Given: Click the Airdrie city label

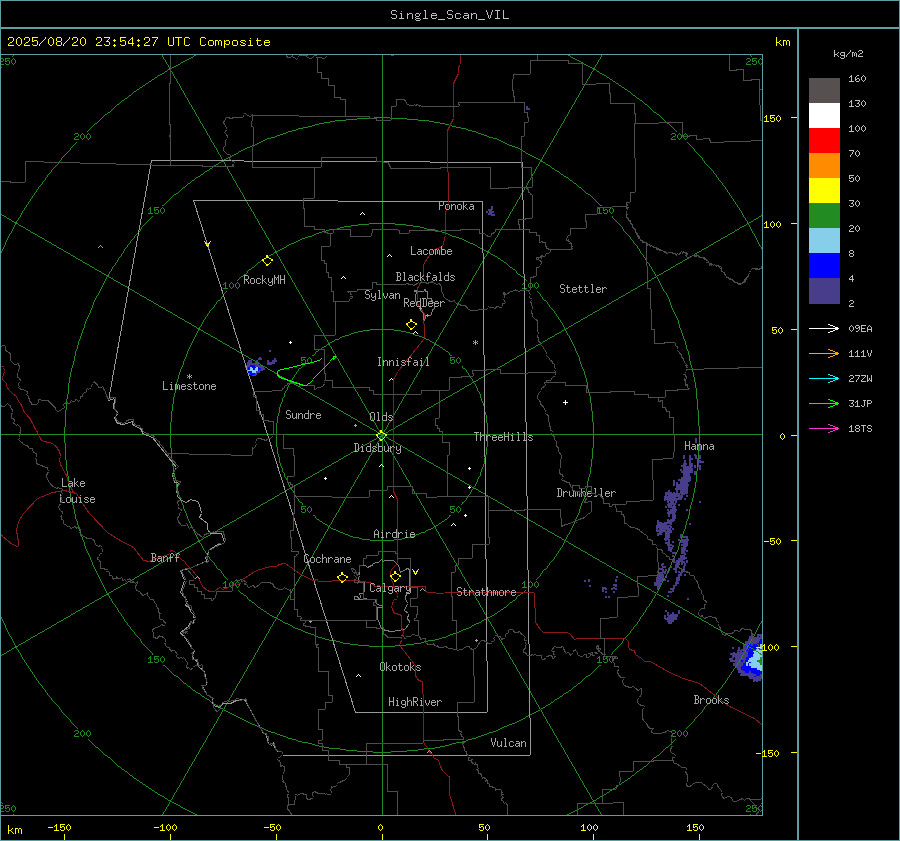Looking at the screenshot, I should click(x=394, y=534).
